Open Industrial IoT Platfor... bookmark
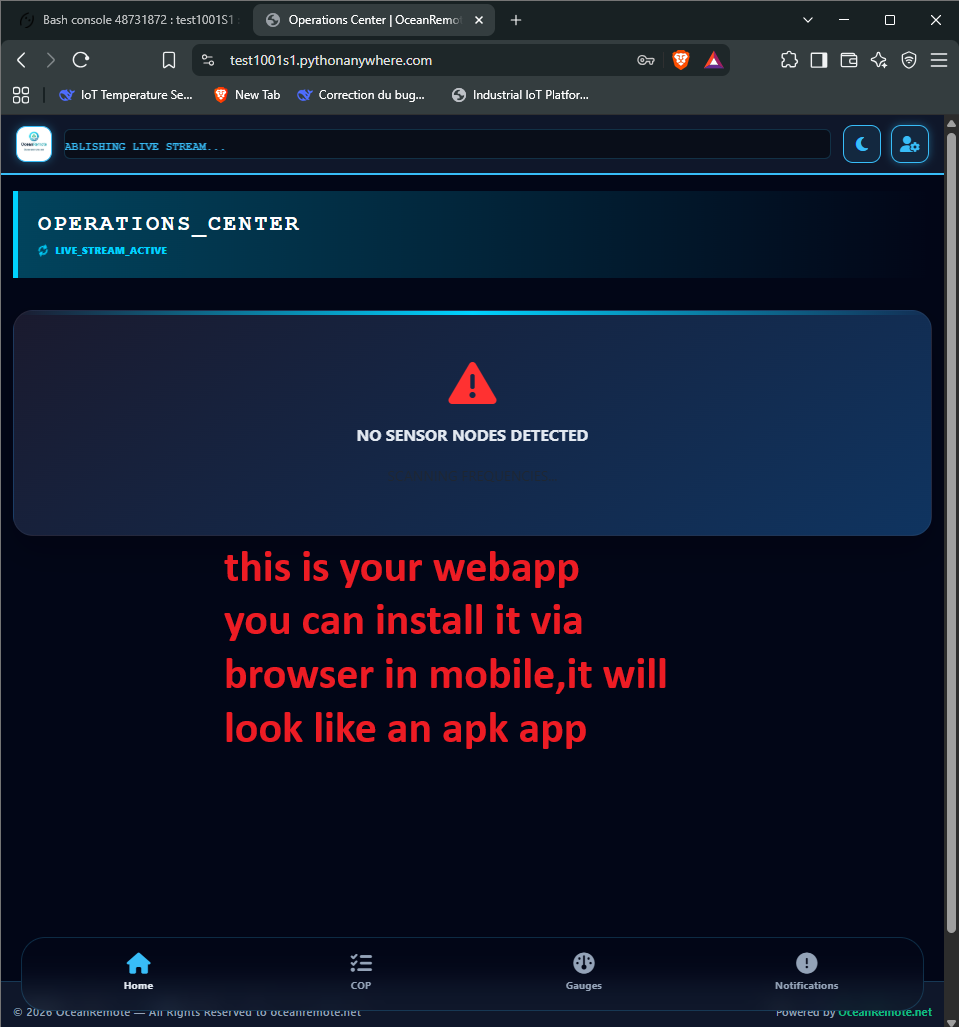The image size is (959, 1027). (521, 95)
